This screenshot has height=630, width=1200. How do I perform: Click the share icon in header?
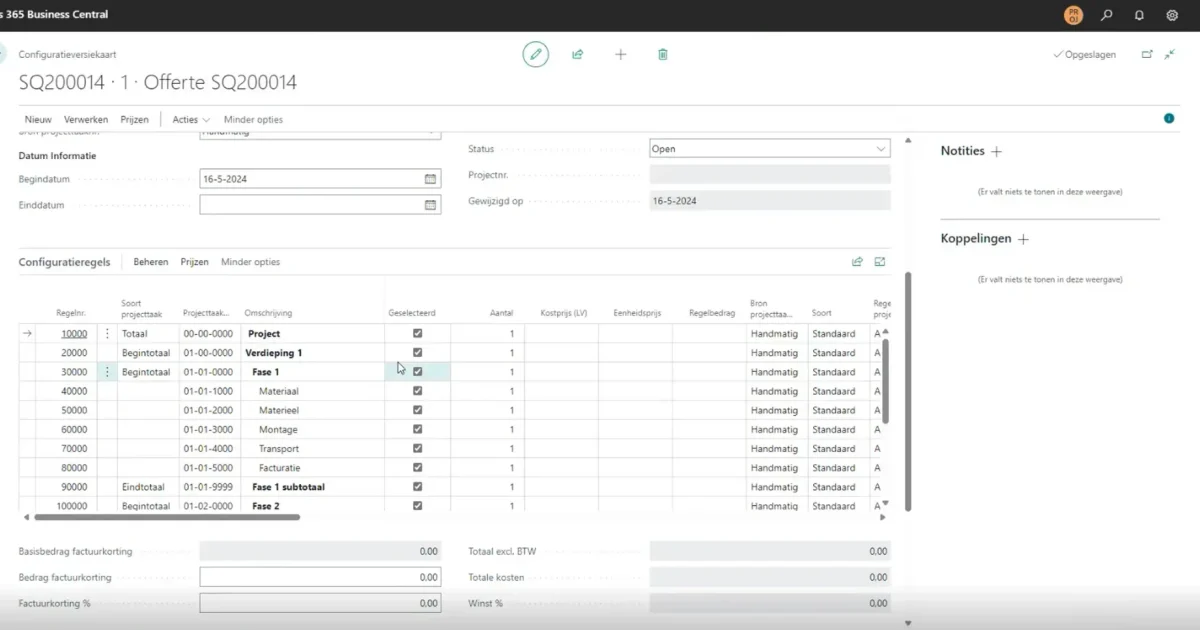(x=578, y=55)
